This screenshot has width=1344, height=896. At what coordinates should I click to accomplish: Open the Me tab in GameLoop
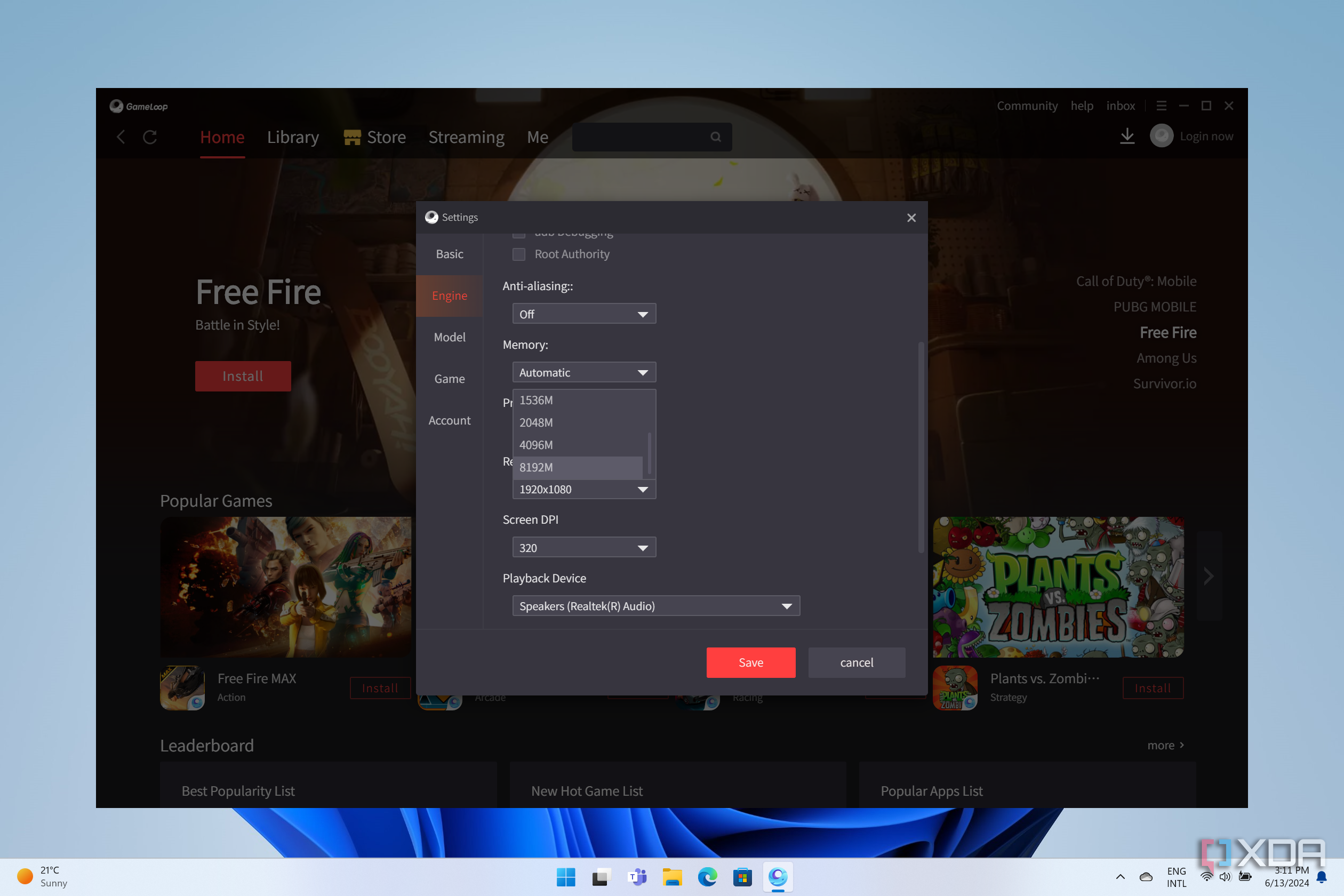[x=538, y=137]
